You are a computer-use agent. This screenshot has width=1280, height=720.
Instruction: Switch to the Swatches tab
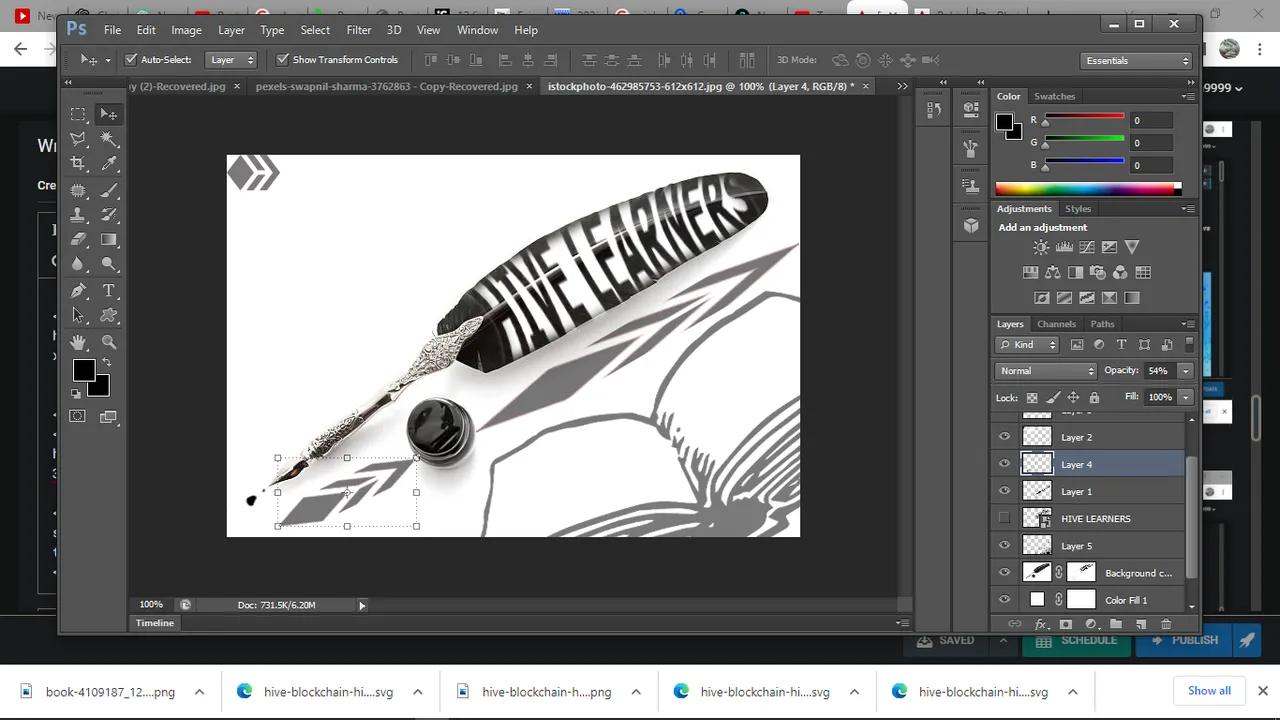point(1054,96)
